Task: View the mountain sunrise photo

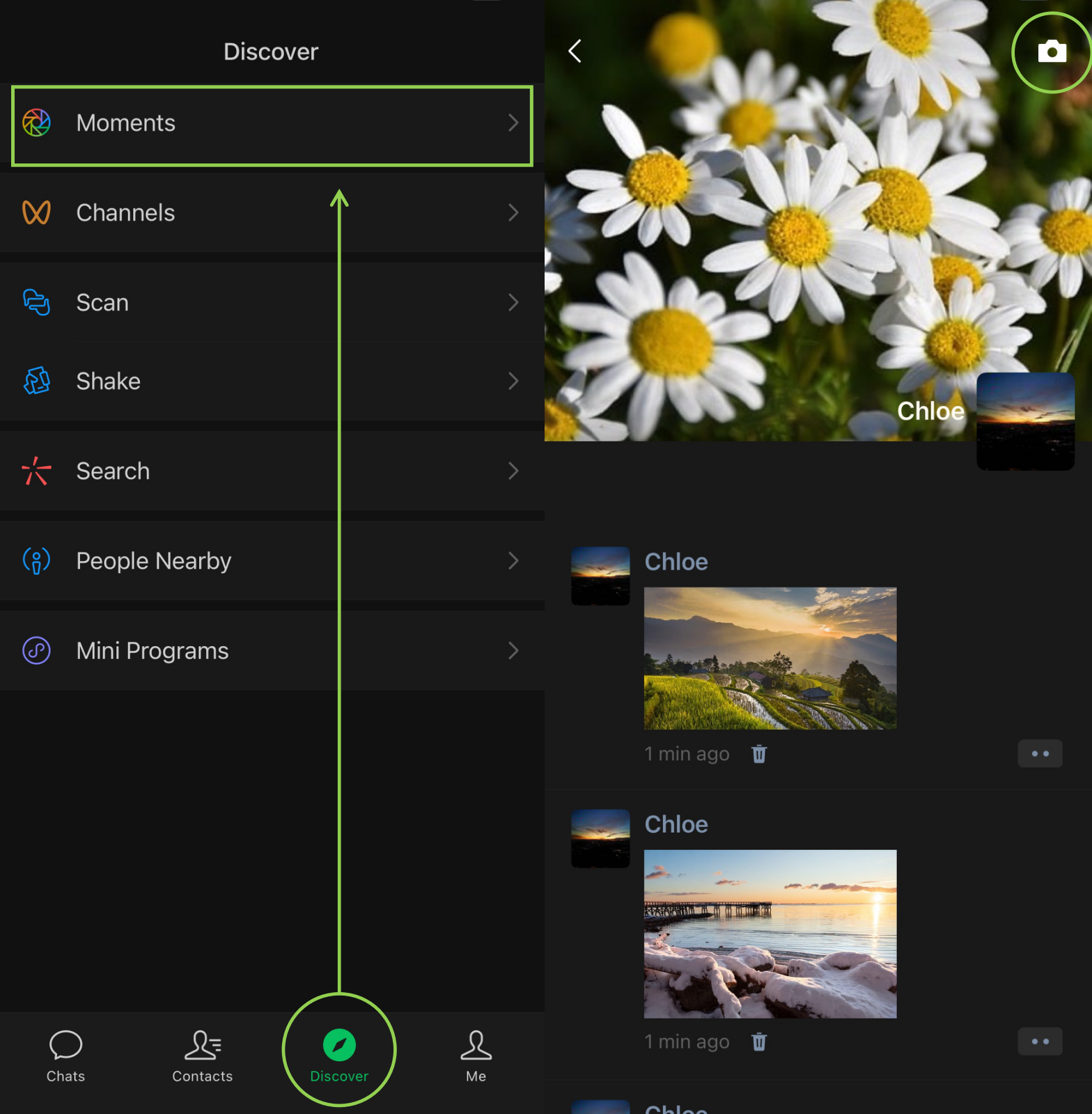Action: click(x=770, y=658)
